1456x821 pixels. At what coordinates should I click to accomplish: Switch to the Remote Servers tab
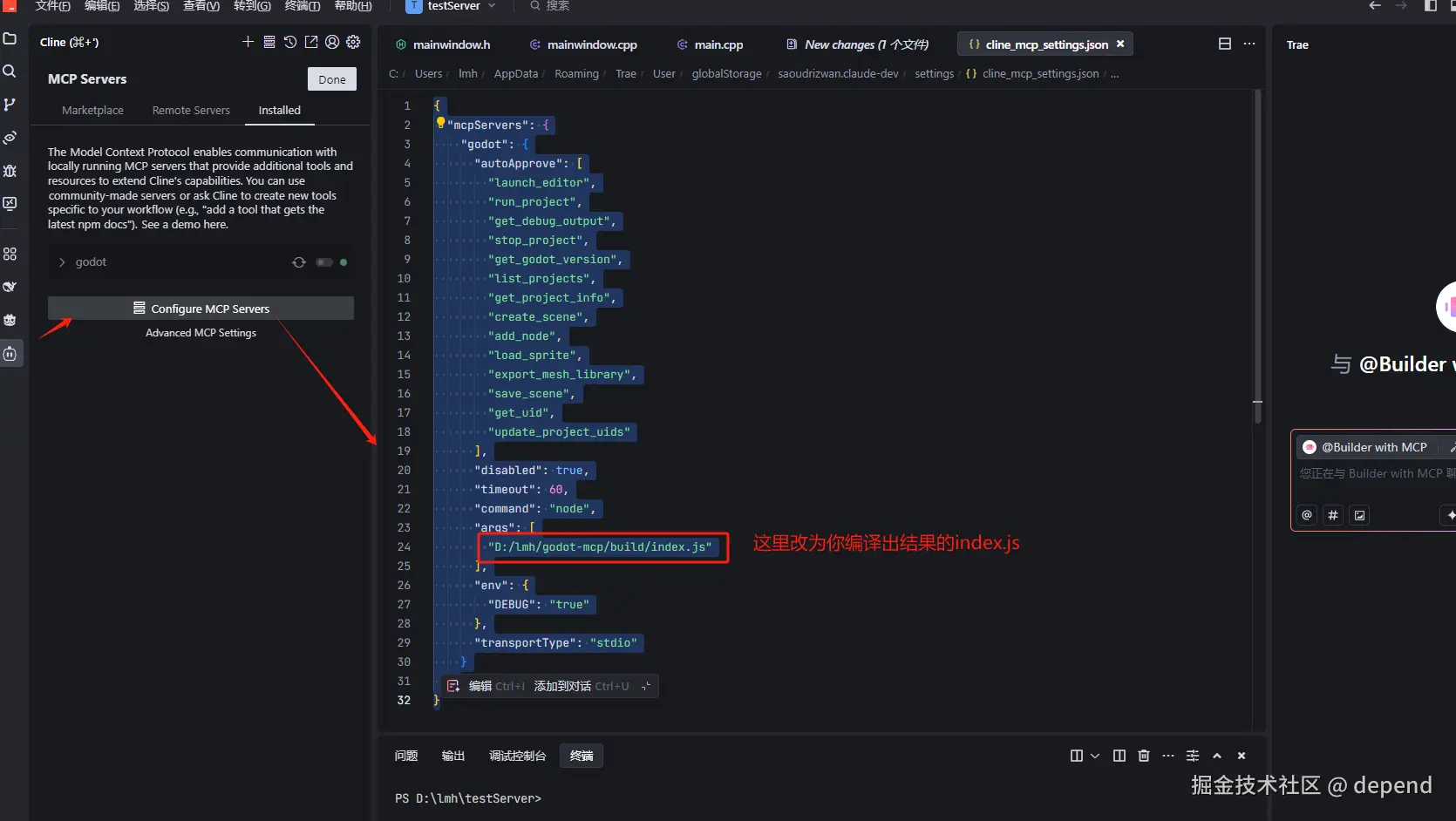tap(191, 111)
